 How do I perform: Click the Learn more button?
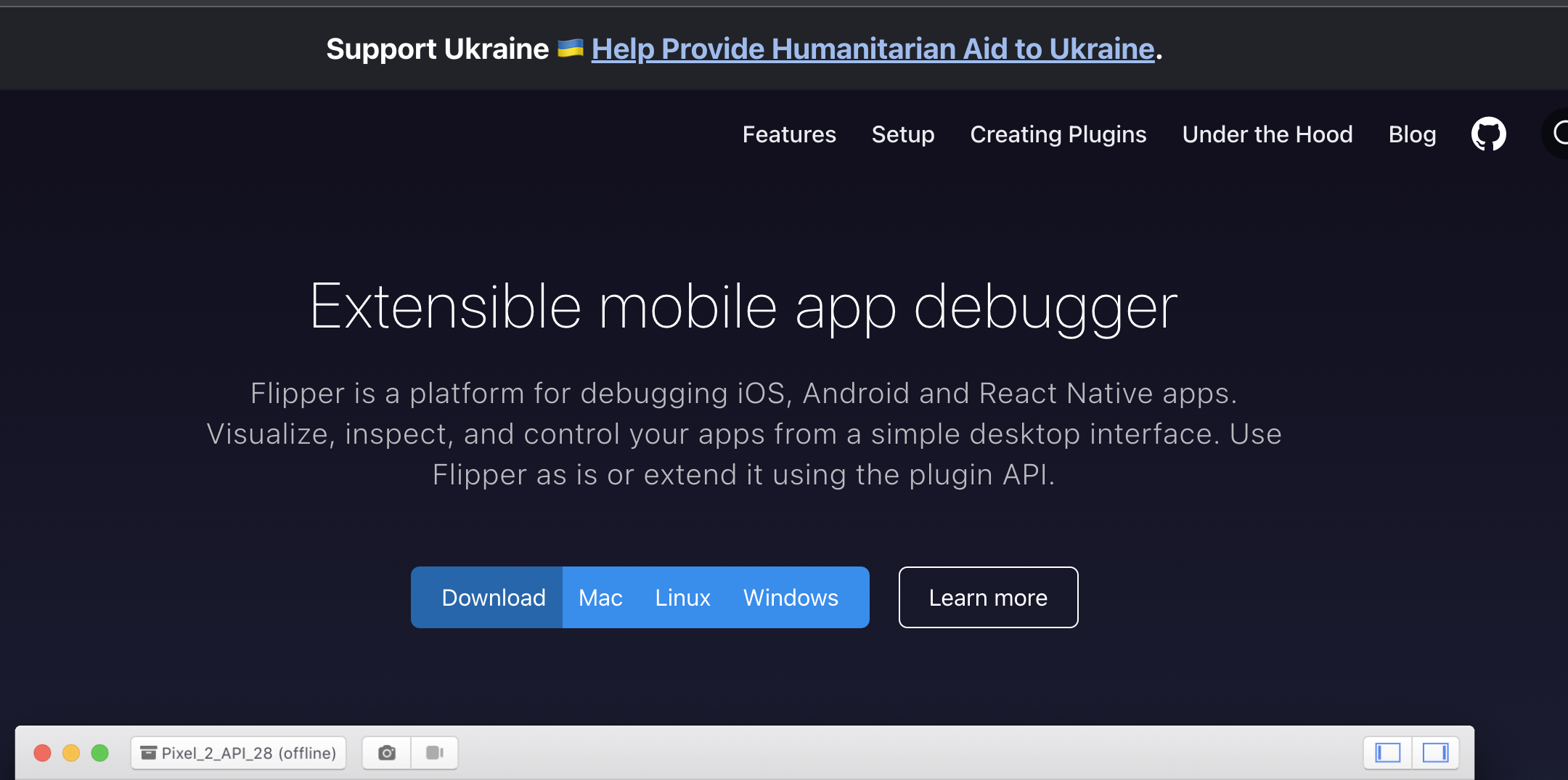click(x=988, y=597)
